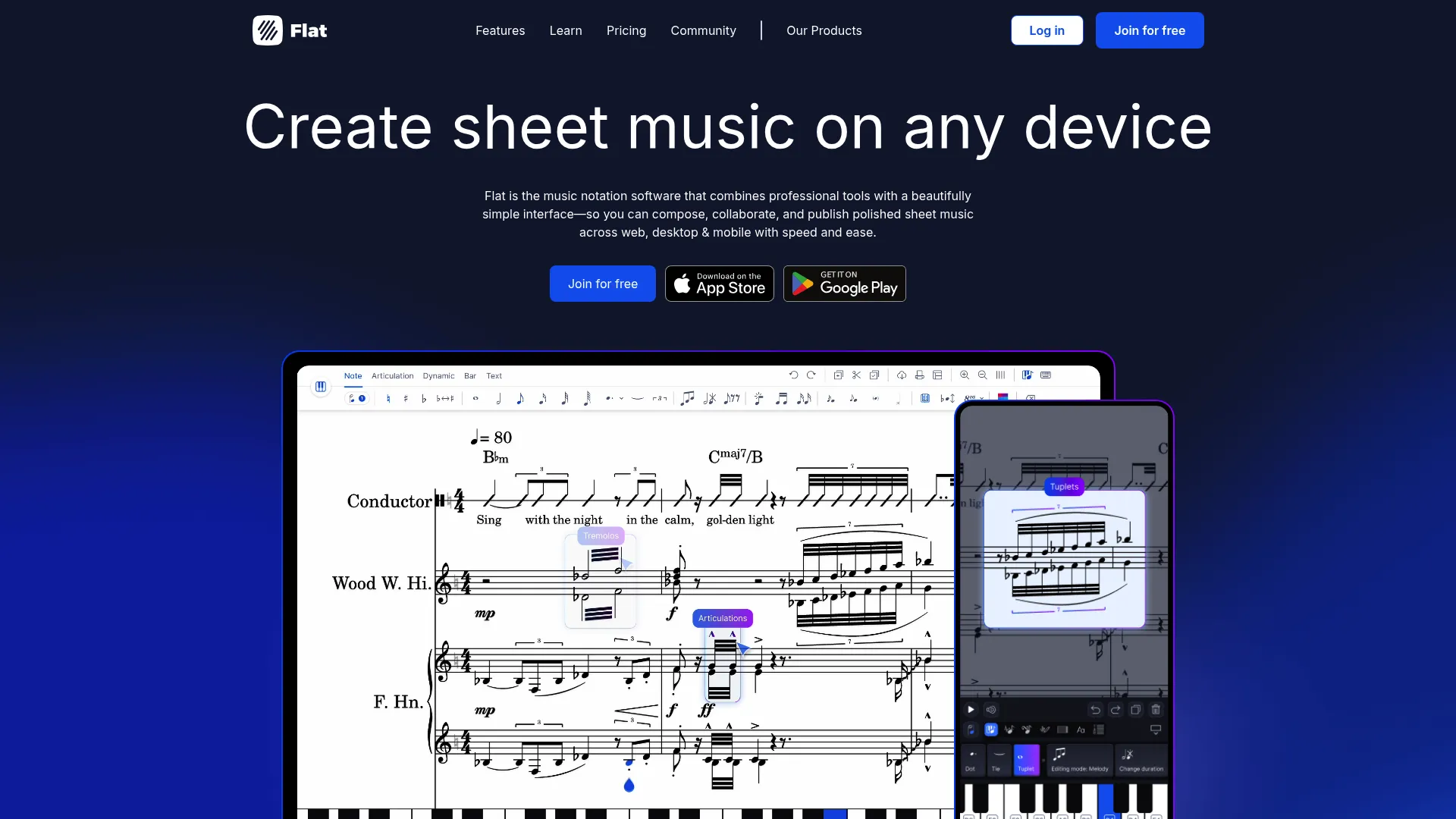The image size is (1456, 819).
Task: Switch to the Text toolbar tab
Action: click(494, 376)
